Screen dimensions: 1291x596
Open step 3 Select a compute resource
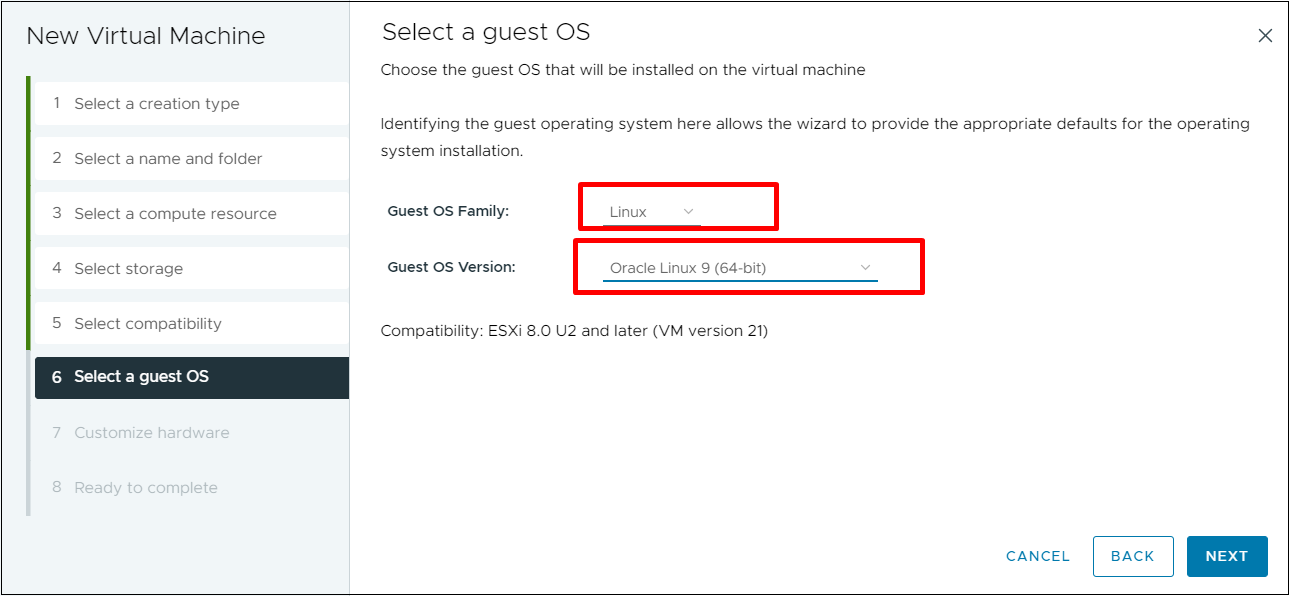(x=175, y=214)
